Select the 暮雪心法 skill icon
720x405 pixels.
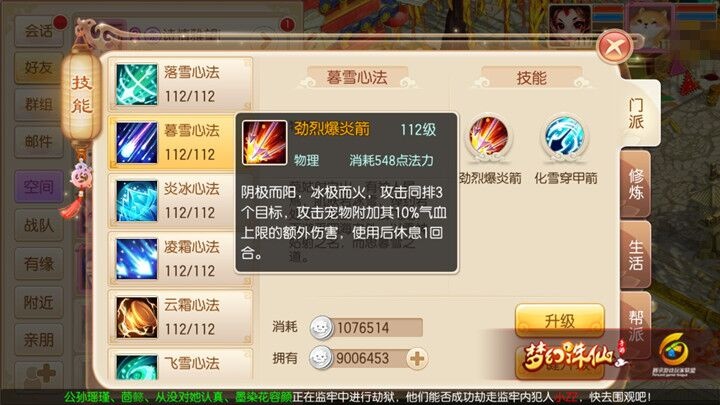tap(136, 143)
